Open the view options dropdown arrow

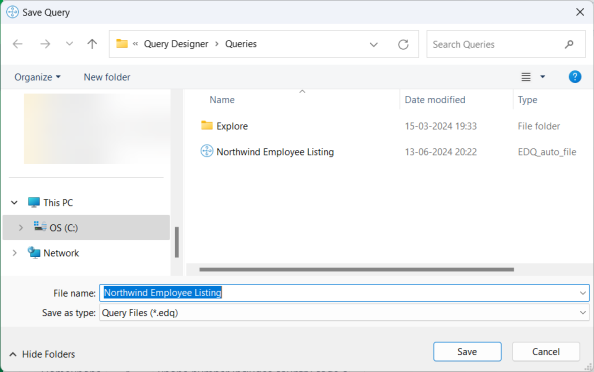(x=542, y=77)
